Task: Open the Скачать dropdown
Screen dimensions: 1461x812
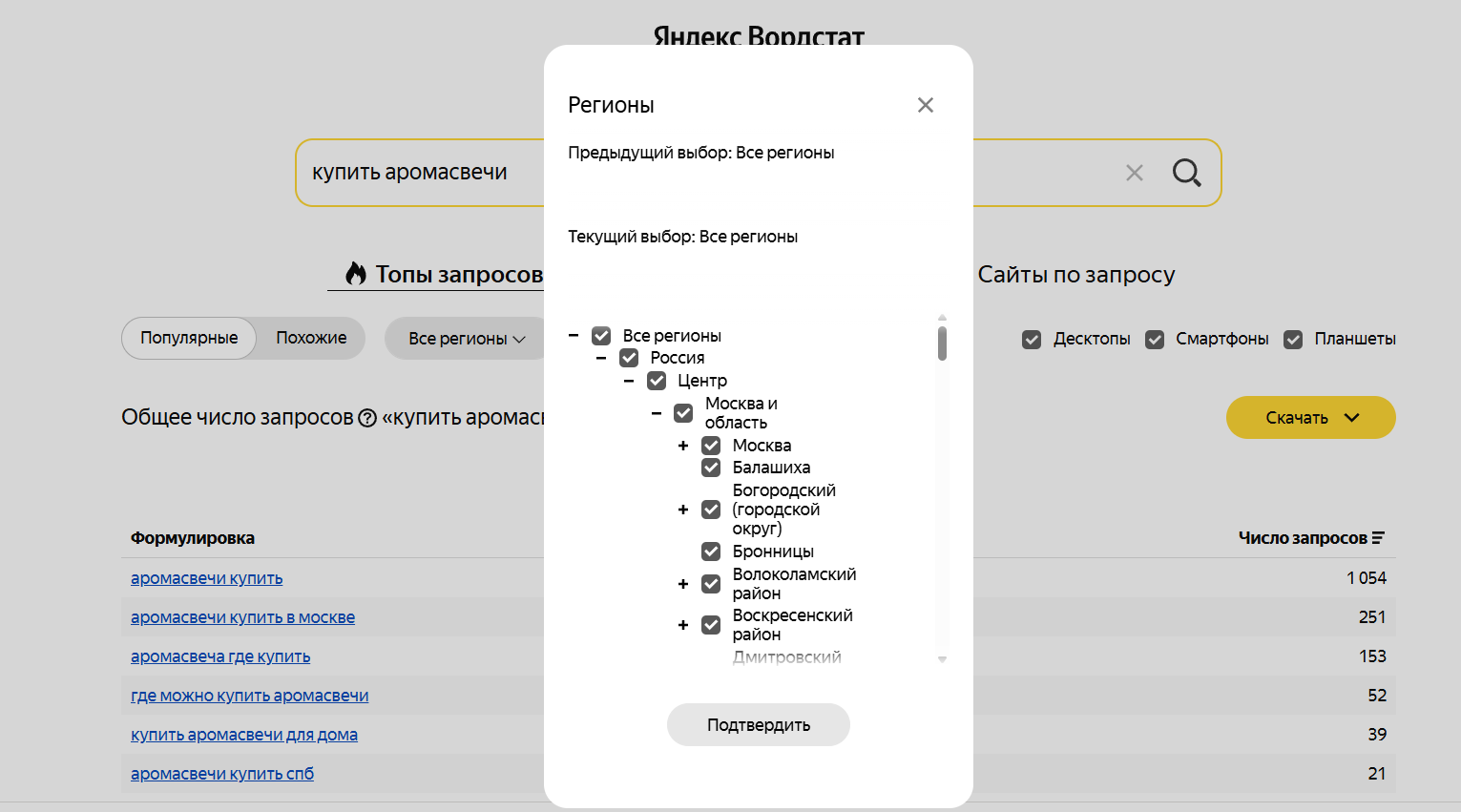Action: (1310, 418)
